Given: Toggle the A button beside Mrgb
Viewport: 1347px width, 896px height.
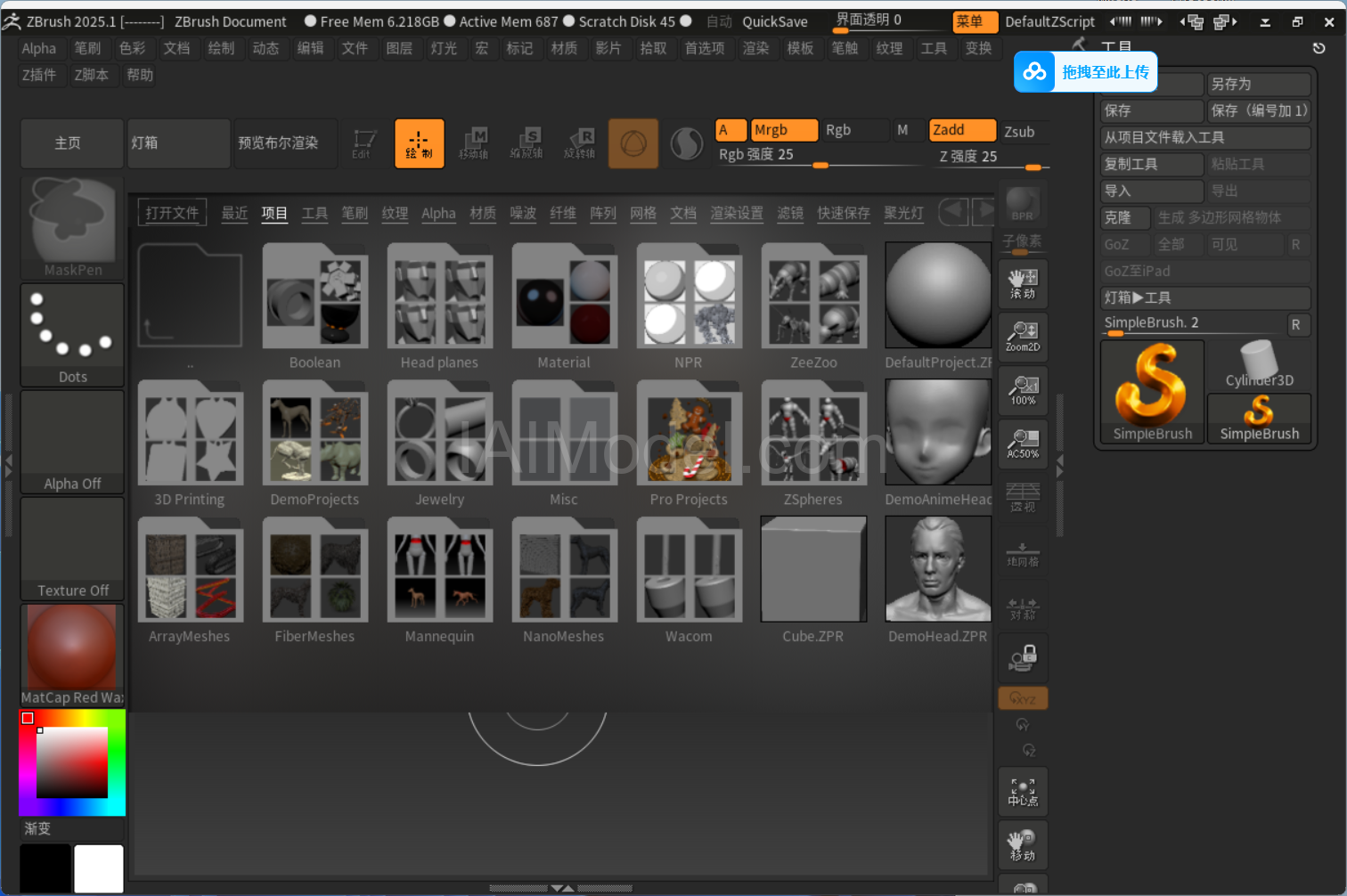Looking at the screenshot, I should click(731, 130).
